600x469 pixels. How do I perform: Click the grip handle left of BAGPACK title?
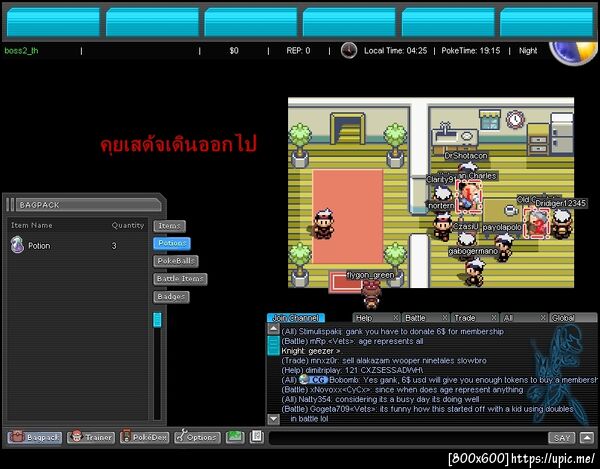click(x=10, y=205)
